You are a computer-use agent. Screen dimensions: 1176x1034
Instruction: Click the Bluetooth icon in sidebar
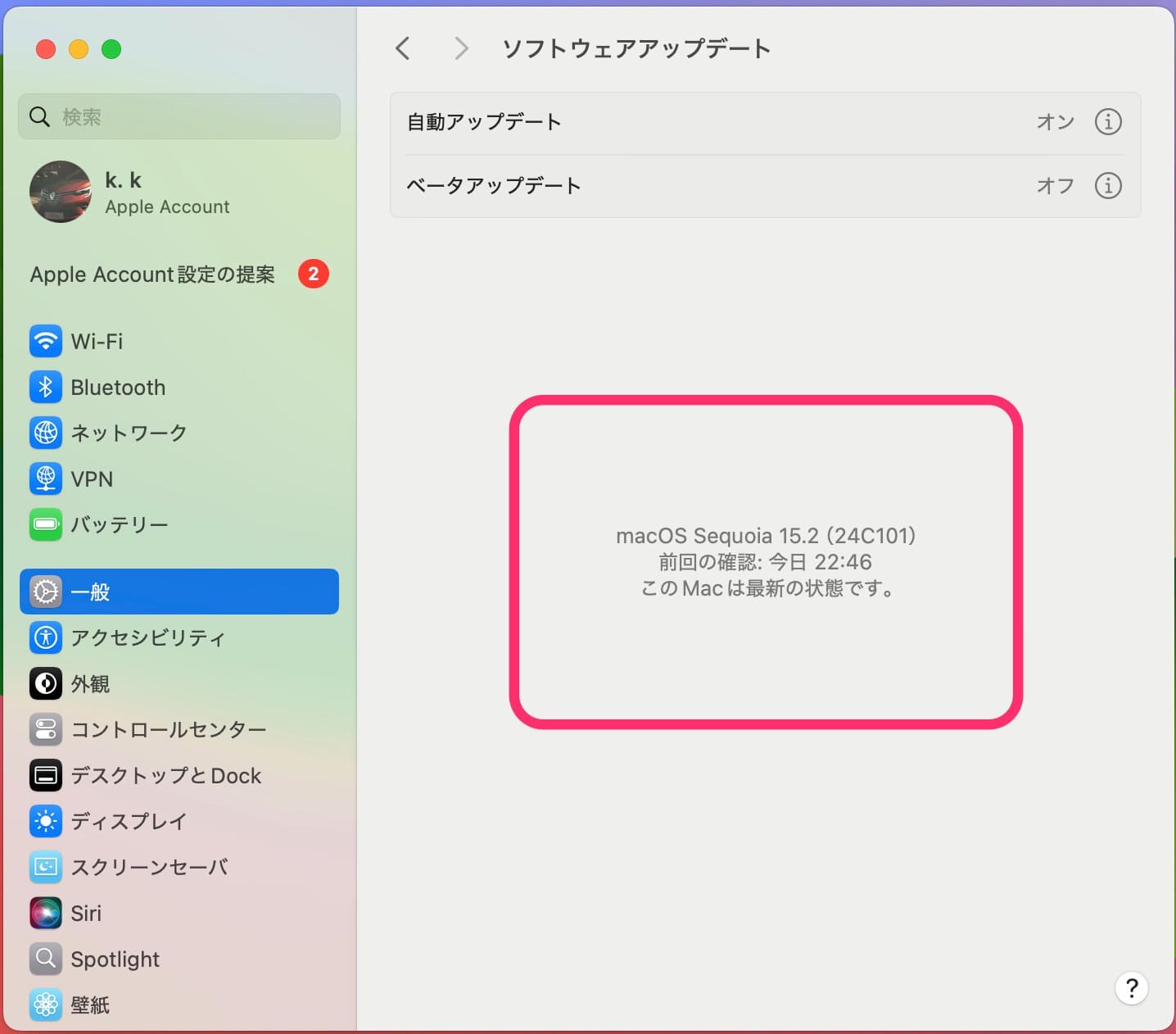46,387
